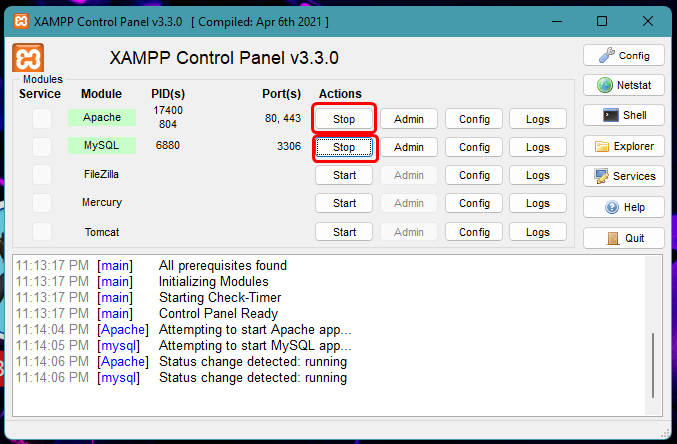This screenshot has width=677, height=444.
Task: Open the Tomcat Config menu
Action: pos(474,232)
